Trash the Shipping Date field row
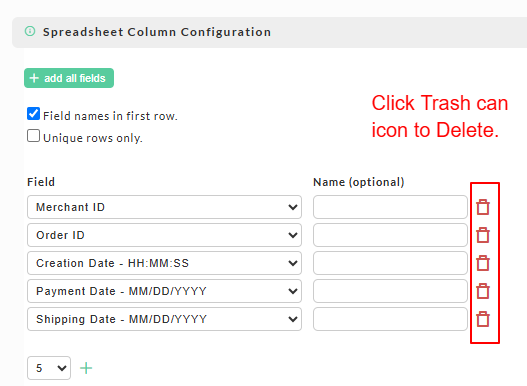The height and width of the screenshot is (386, 527). [483, 319]
